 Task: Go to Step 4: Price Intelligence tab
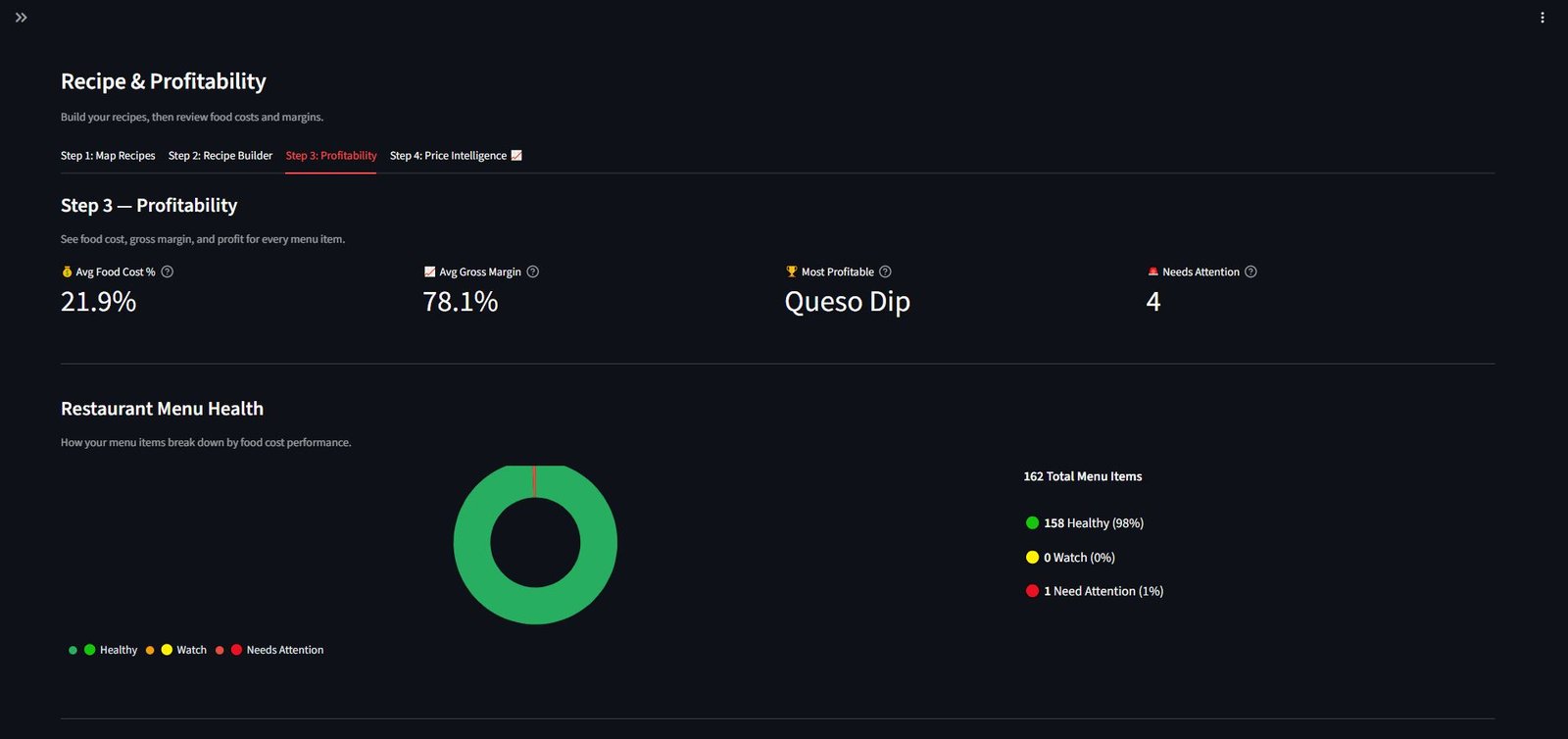click(x=456, y=156)
